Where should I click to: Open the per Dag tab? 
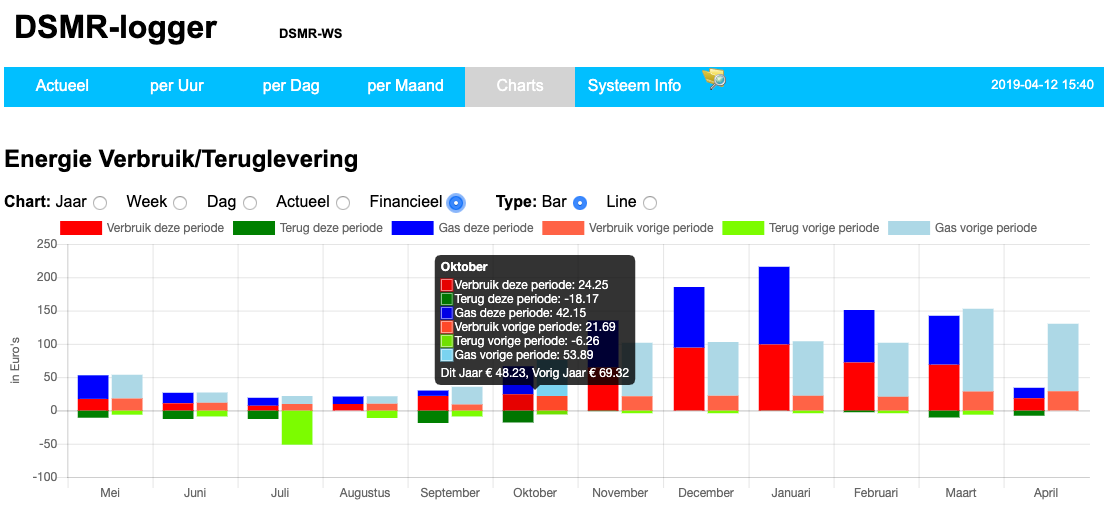pyautogui.click(x=291, y=86)
